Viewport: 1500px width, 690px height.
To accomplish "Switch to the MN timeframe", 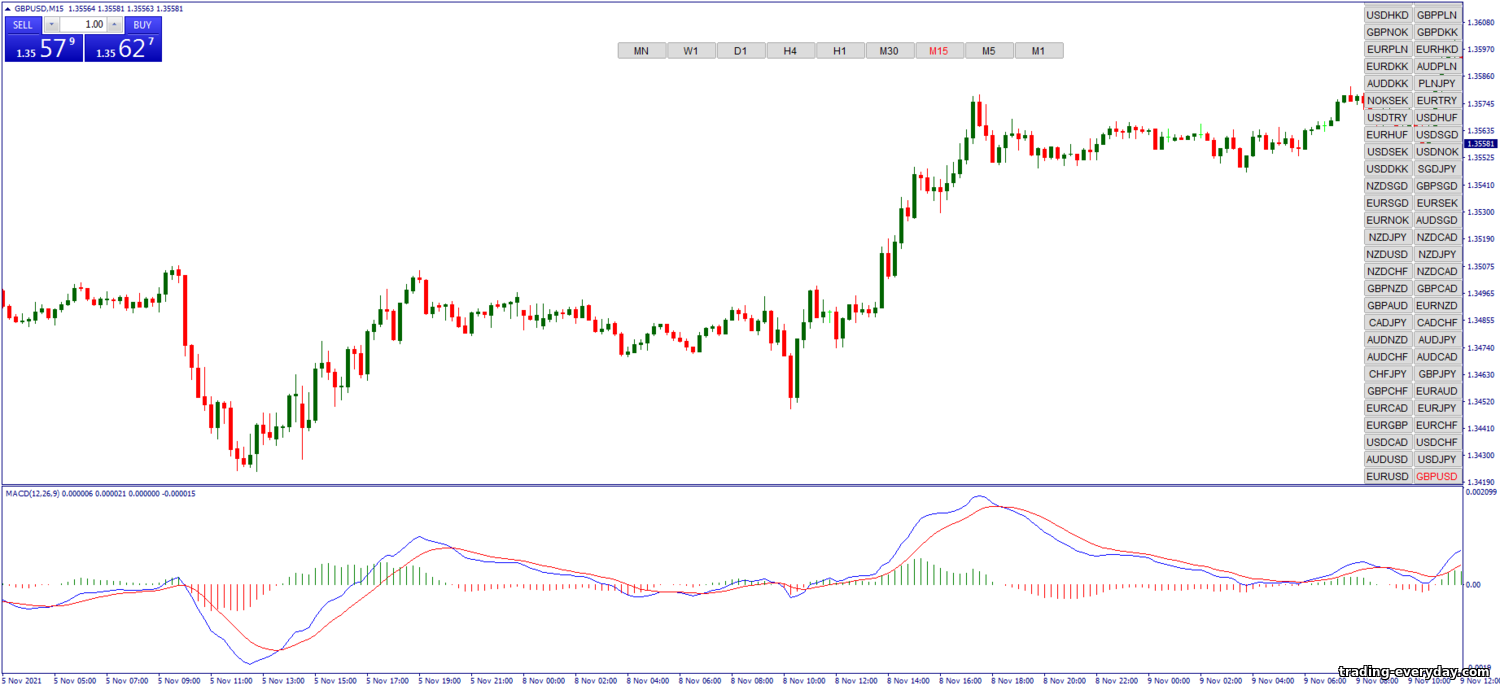I will pyautogui.click(x=641, y=50).
